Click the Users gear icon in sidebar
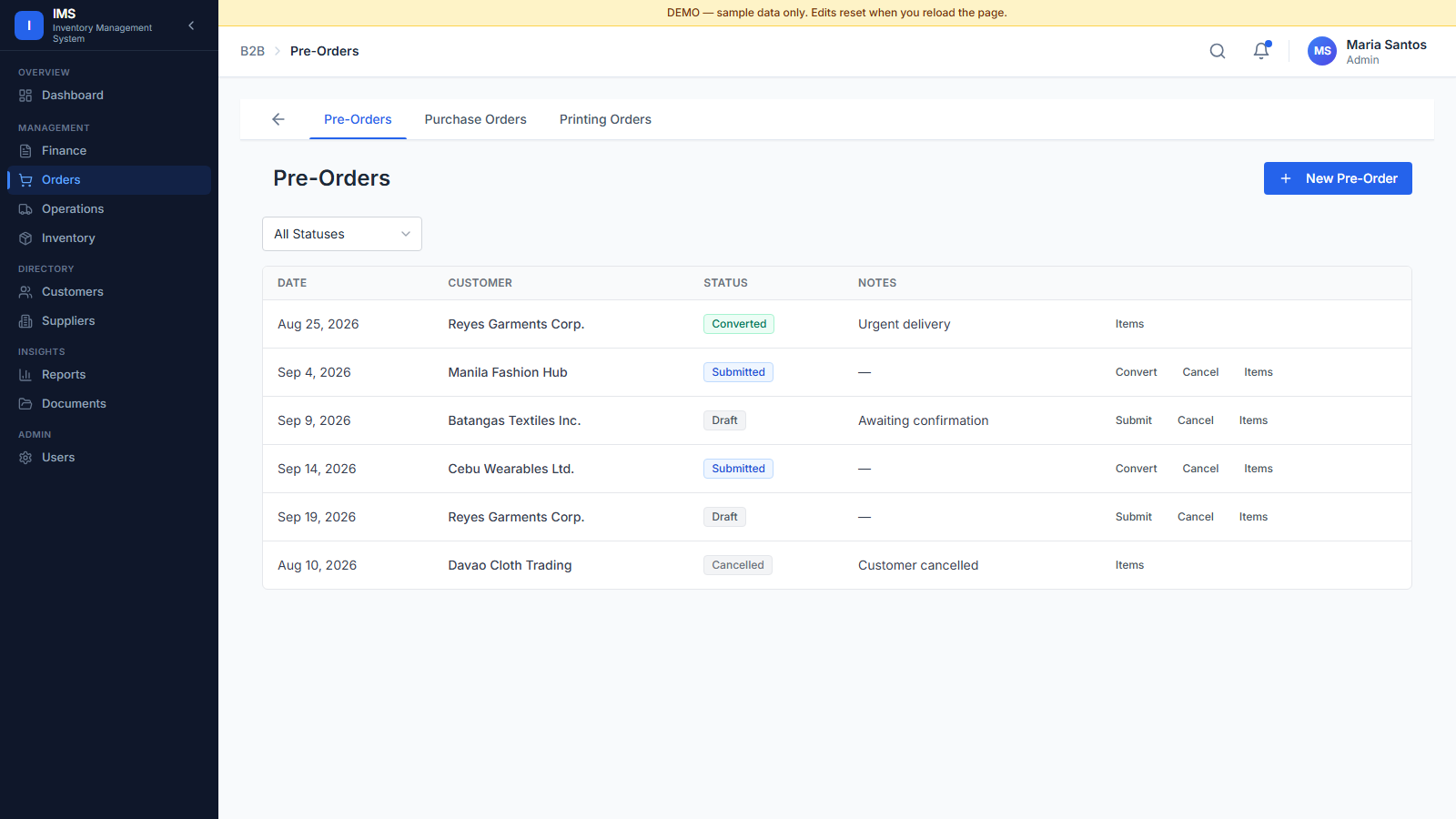The height and width of the screenshot is (819, 1456). click(x=25, y=458)
